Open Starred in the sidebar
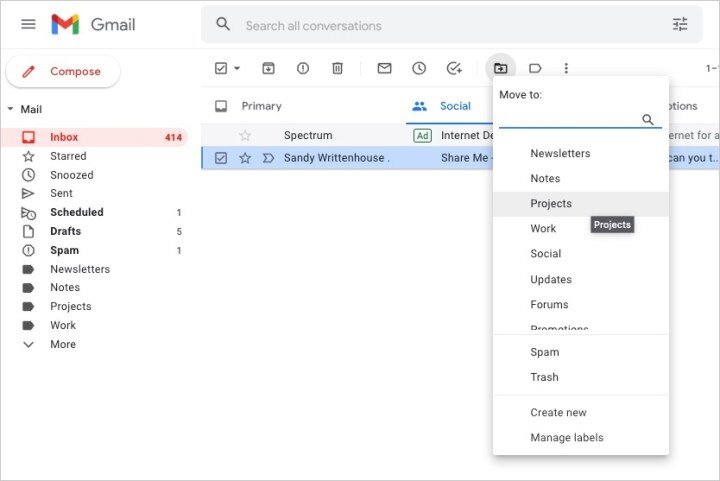 (x=94, y=156)
